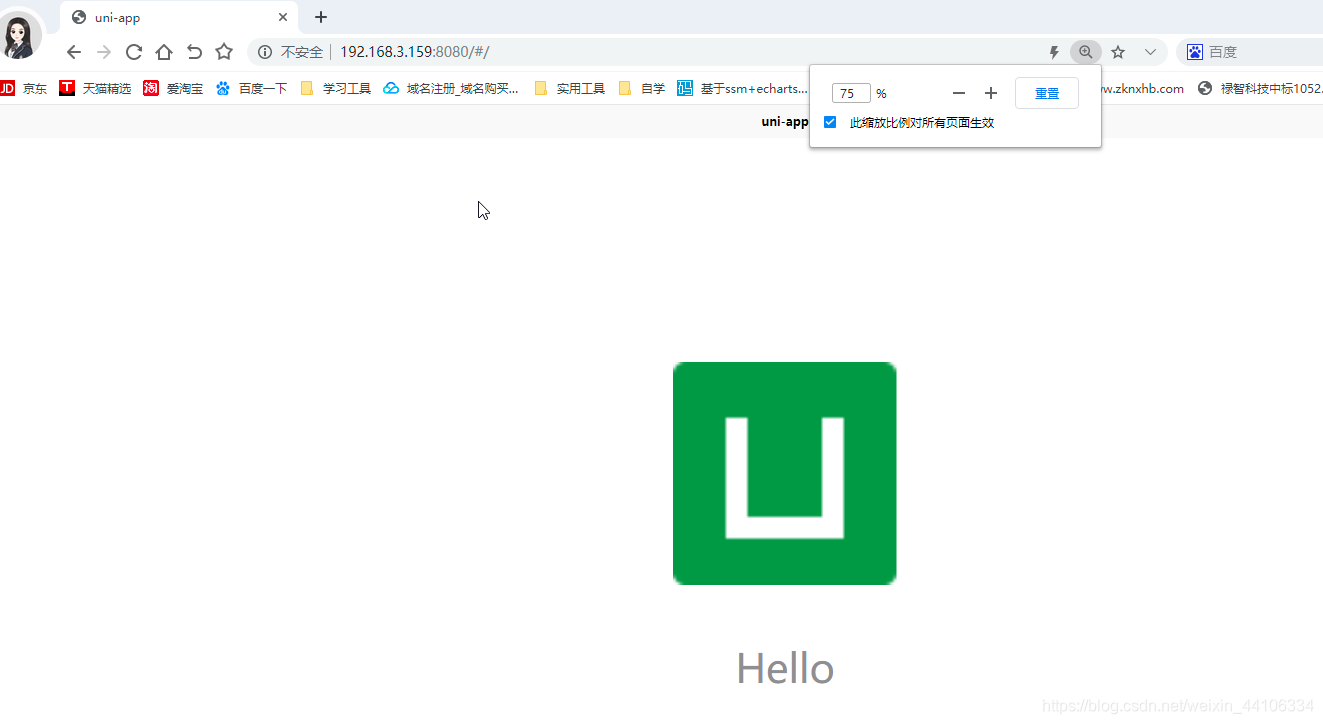Open the home page icon
Screen dimensions: 1323x724
(164, 52)
